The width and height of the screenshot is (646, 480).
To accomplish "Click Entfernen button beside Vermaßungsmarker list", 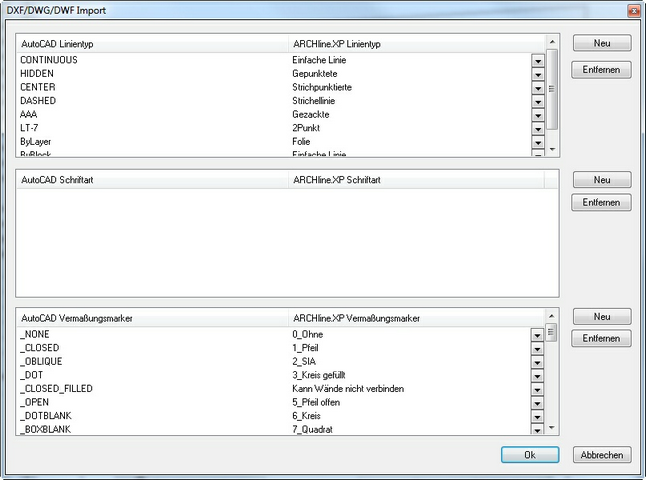I will click(x=601, y=338).
